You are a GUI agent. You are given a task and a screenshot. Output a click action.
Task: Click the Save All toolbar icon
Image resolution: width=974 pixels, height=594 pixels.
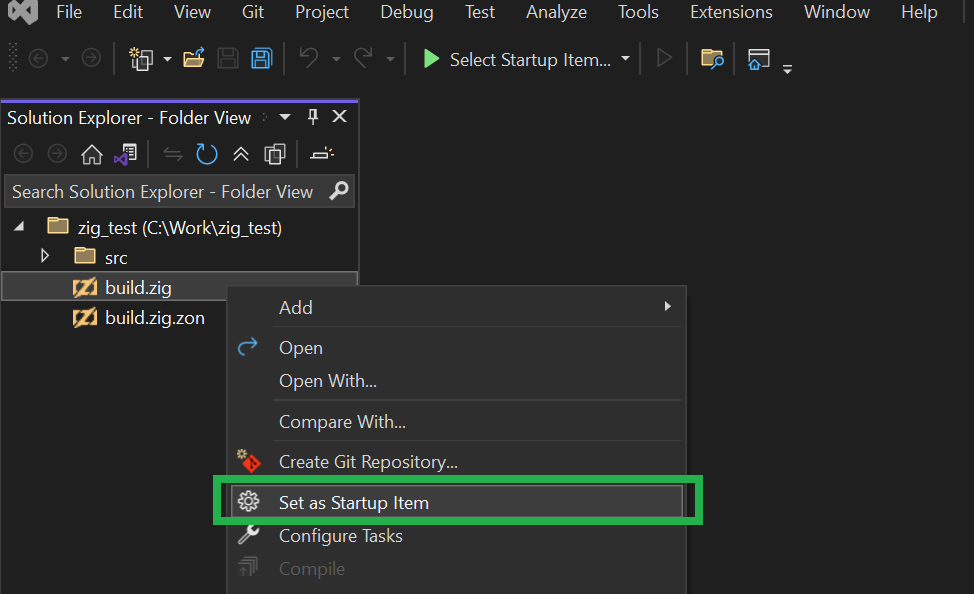point(261,59)
